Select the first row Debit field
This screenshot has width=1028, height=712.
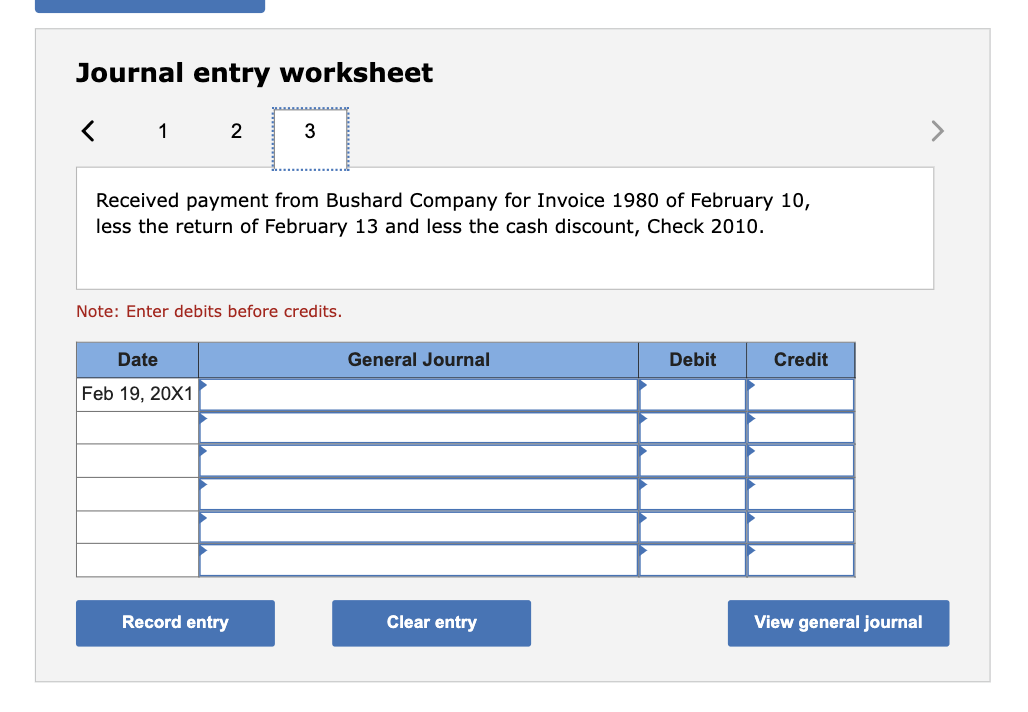coord(692,395)
